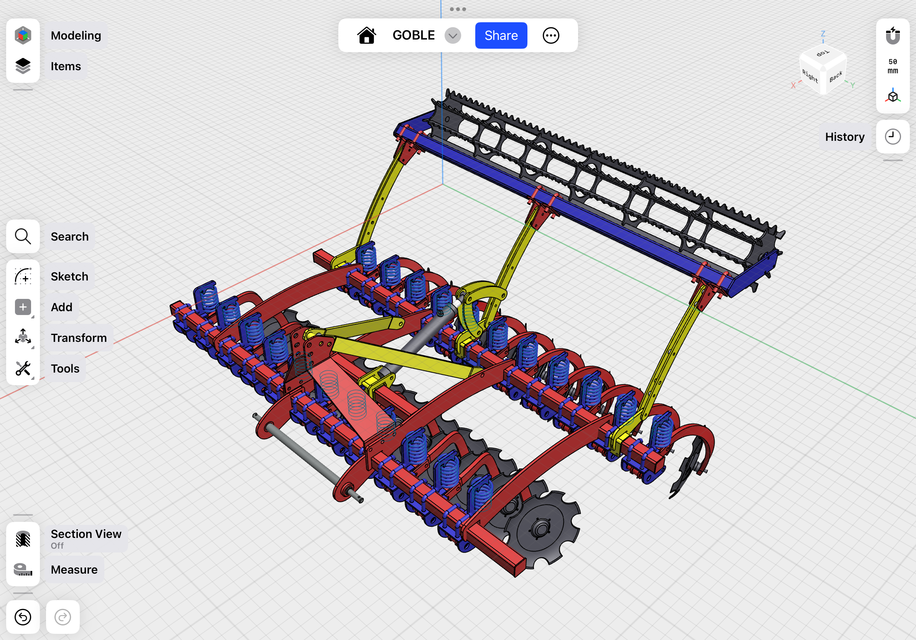The width and height of the screenshot is (916, 640).
Task: Undo the last action
Action: click(x=23, y=617)
